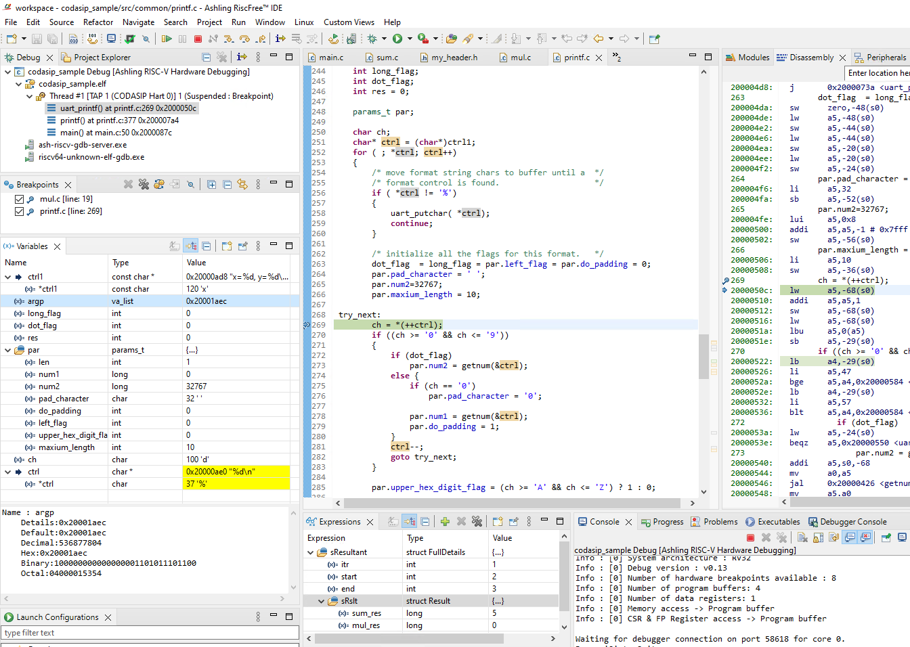
Task: Resume execution with the green Resume icon
Action: tap(167, 39)
